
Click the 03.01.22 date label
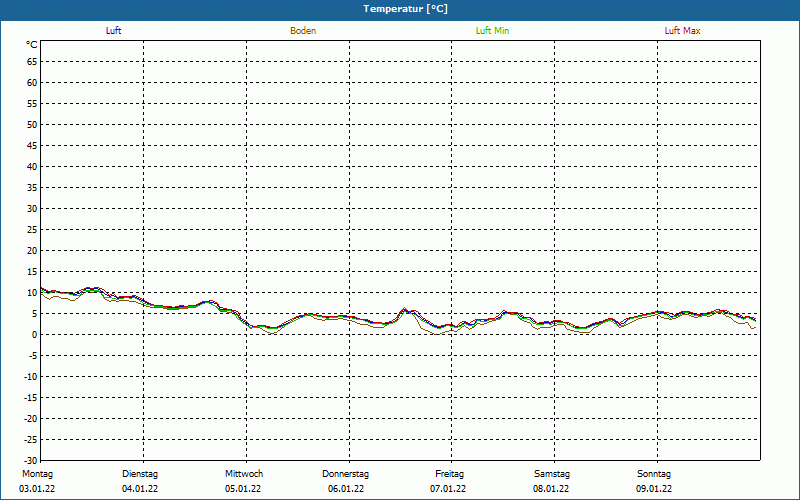point(37,489)
